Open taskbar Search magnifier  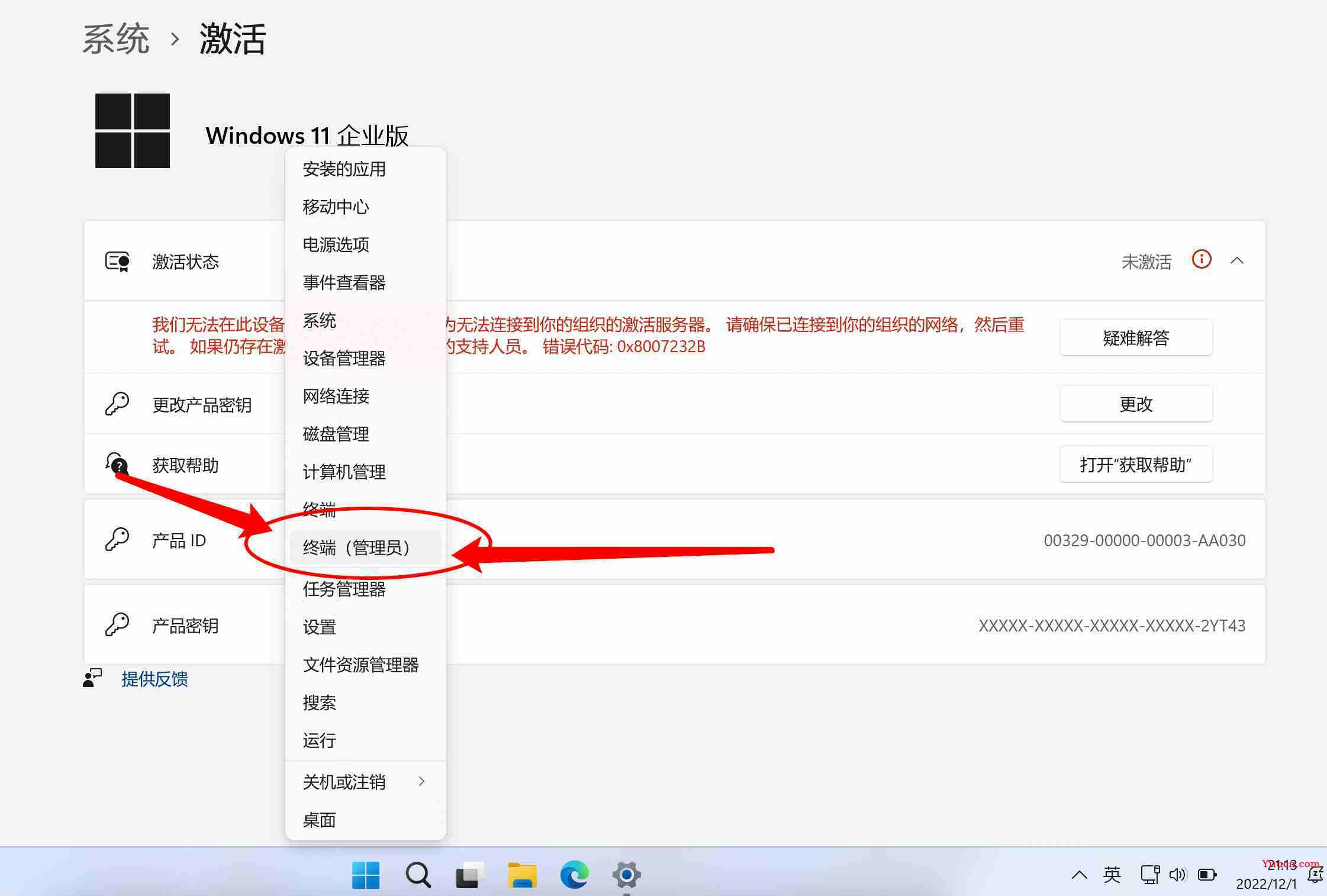coord(418,875)
